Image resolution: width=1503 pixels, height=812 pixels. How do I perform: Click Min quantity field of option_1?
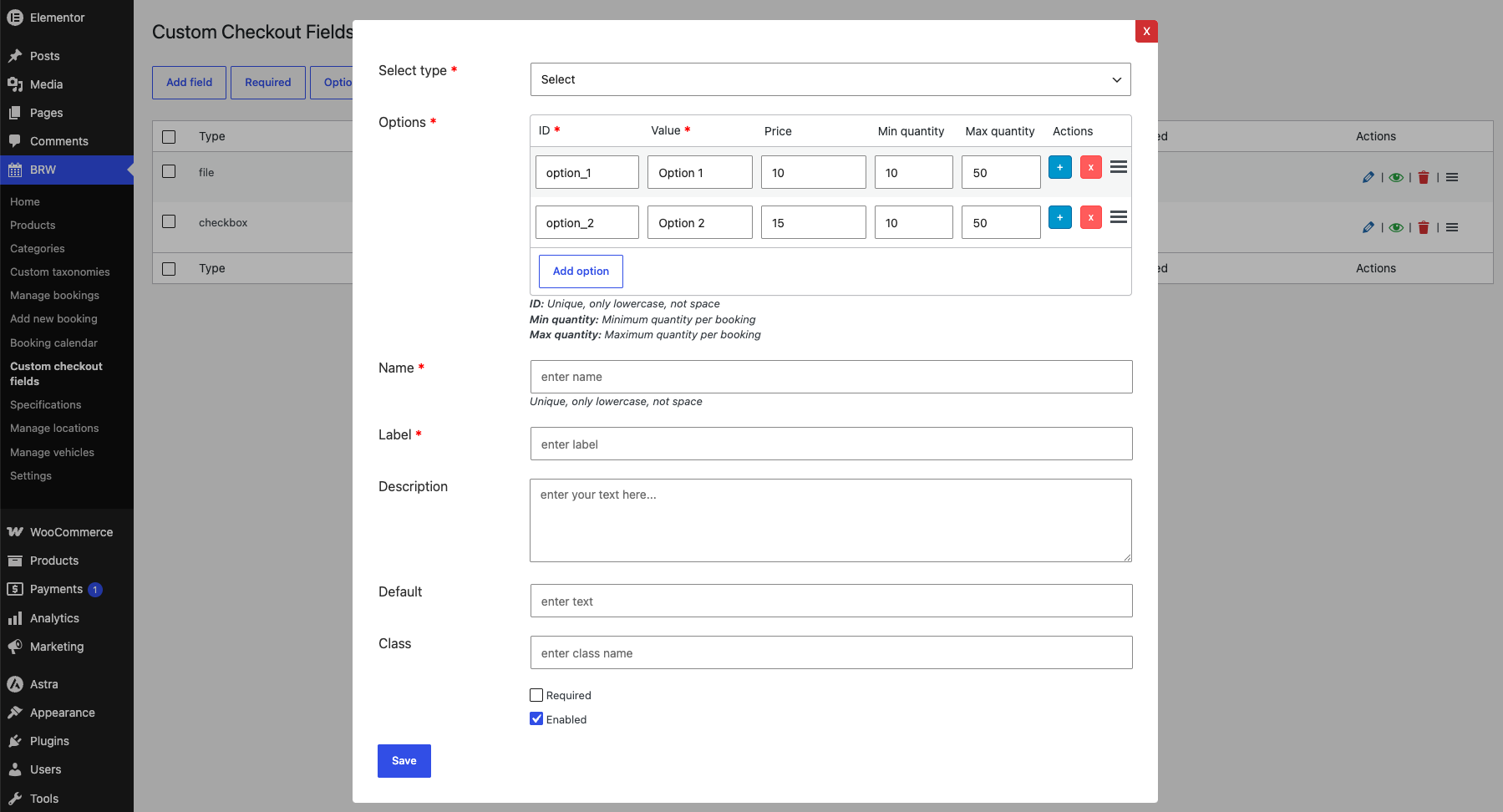click(914, 172)
